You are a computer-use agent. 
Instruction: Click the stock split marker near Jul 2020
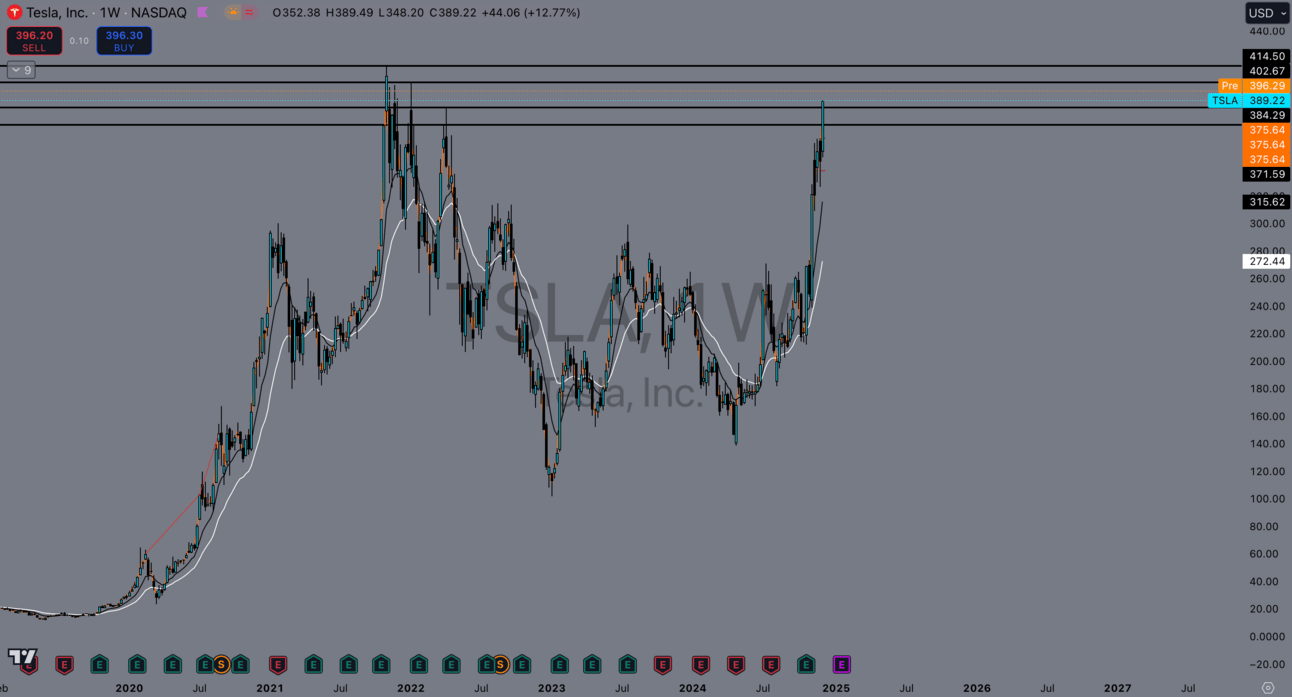221,664
